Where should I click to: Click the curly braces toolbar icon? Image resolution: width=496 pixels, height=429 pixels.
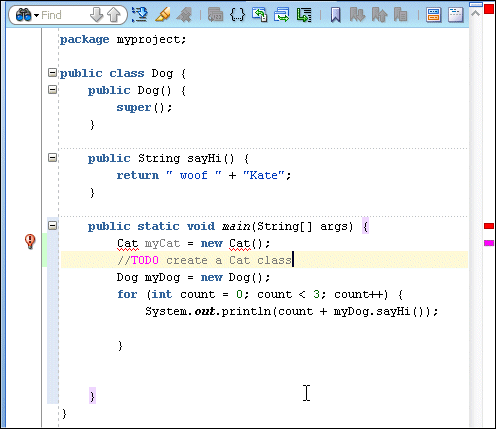237,15
